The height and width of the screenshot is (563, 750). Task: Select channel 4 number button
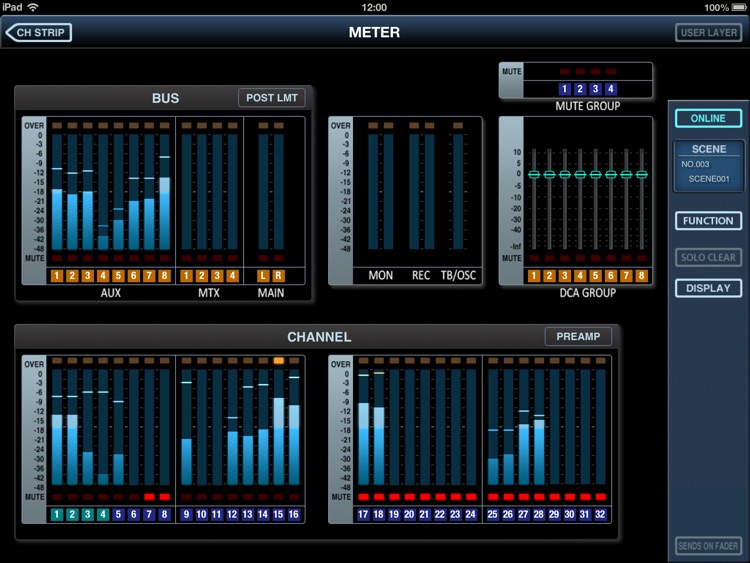(x=103, y=514)
